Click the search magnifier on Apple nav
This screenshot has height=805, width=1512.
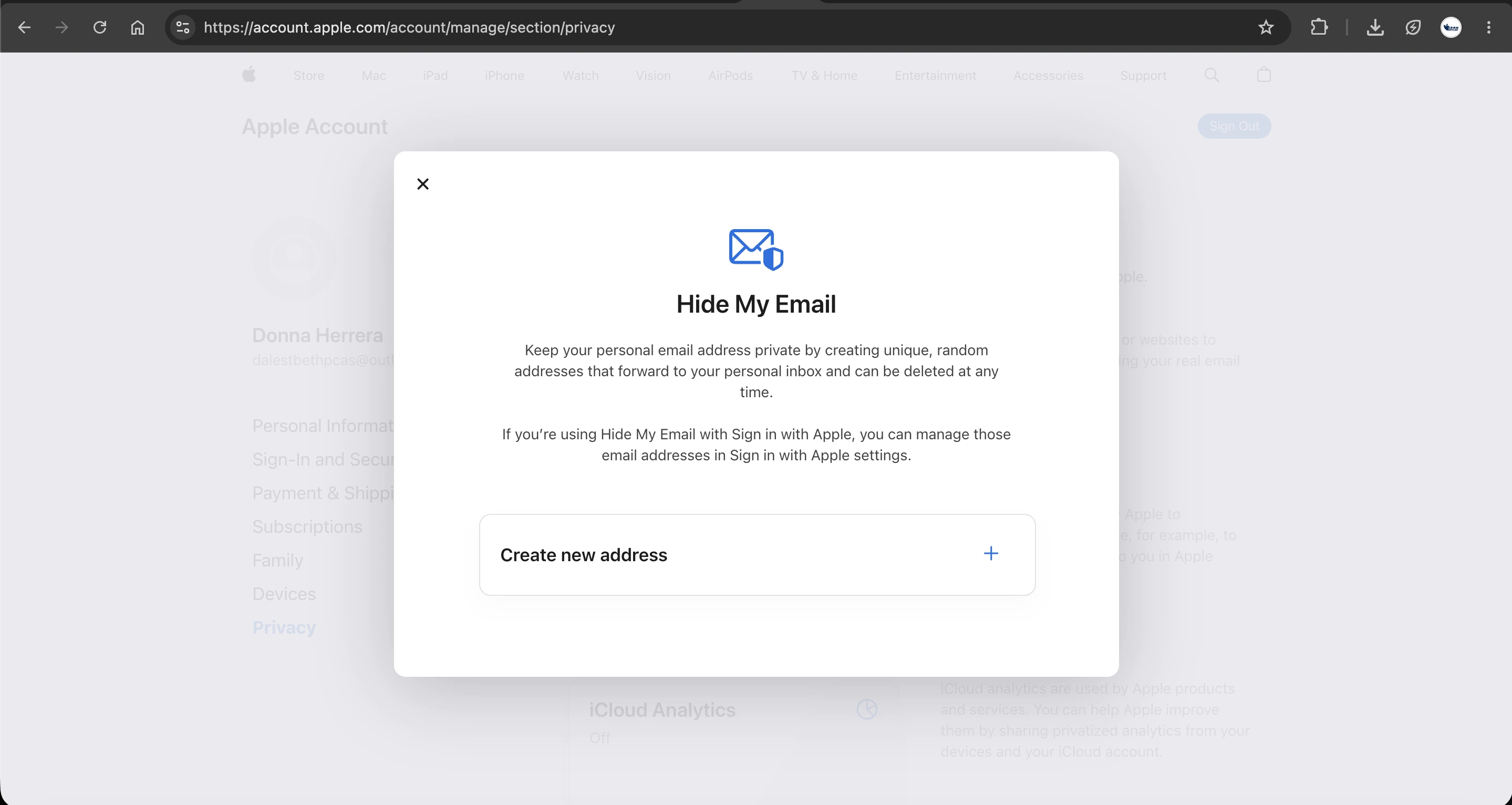(x=1211, y=75)
